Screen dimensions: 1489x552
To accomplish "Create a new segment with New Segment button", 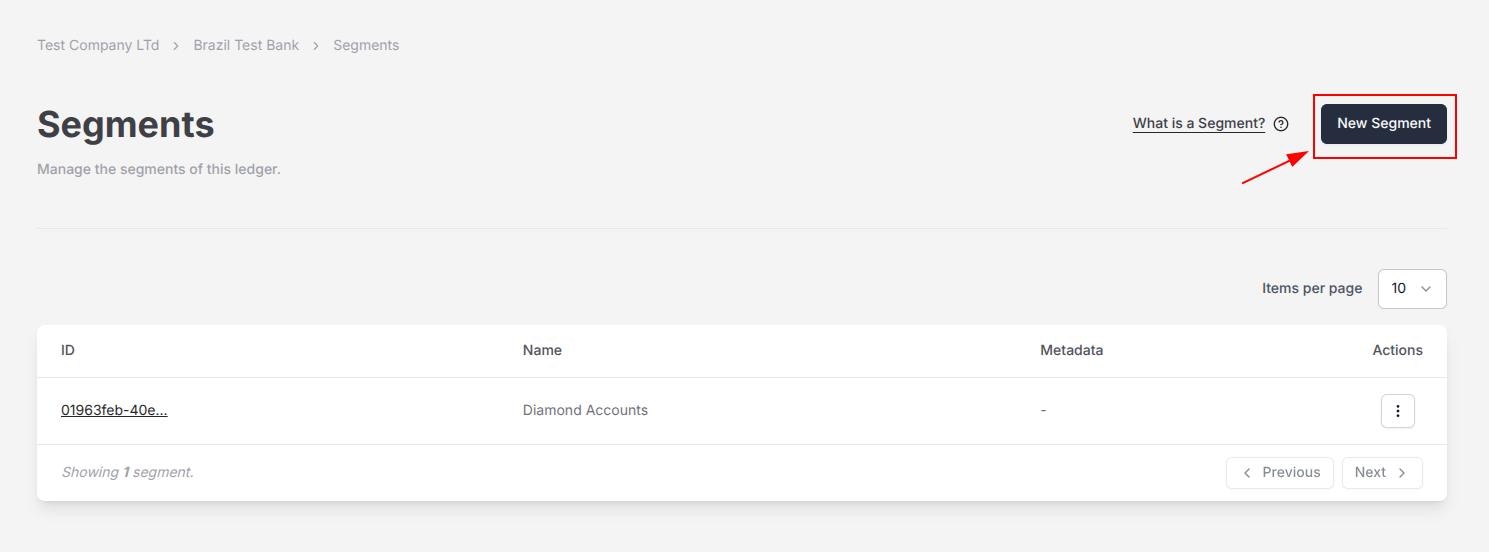I will (x=1383, y=124).
